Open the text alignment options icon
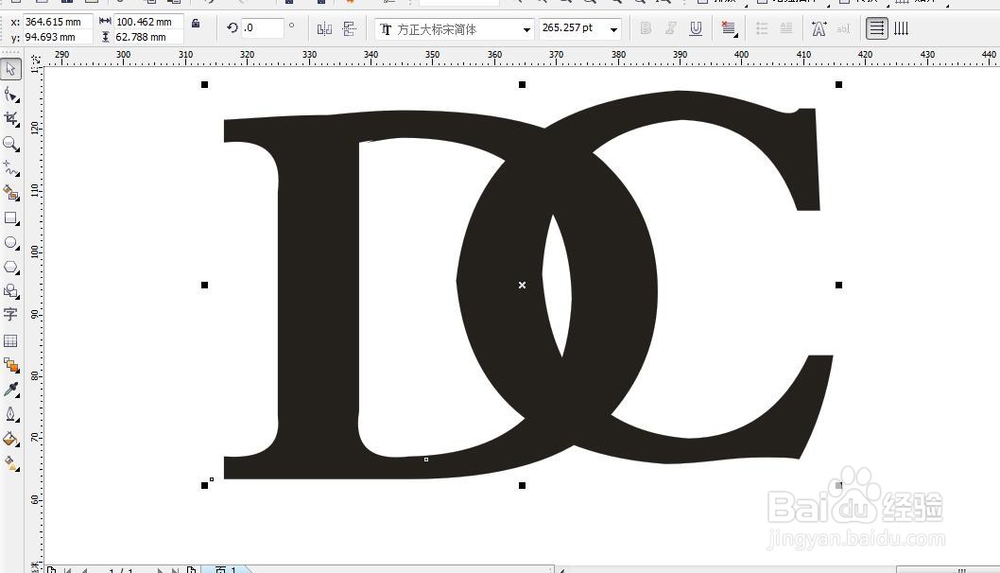 (728, 29)
